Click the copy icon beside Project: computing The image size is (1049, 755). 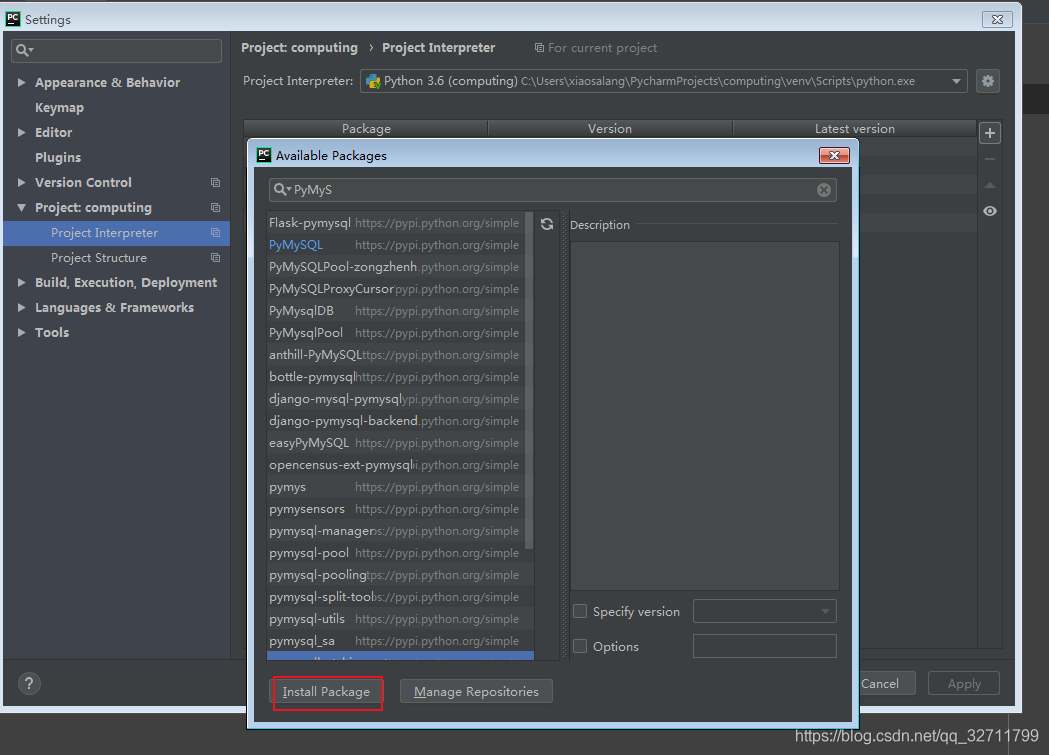click(215, 207)
